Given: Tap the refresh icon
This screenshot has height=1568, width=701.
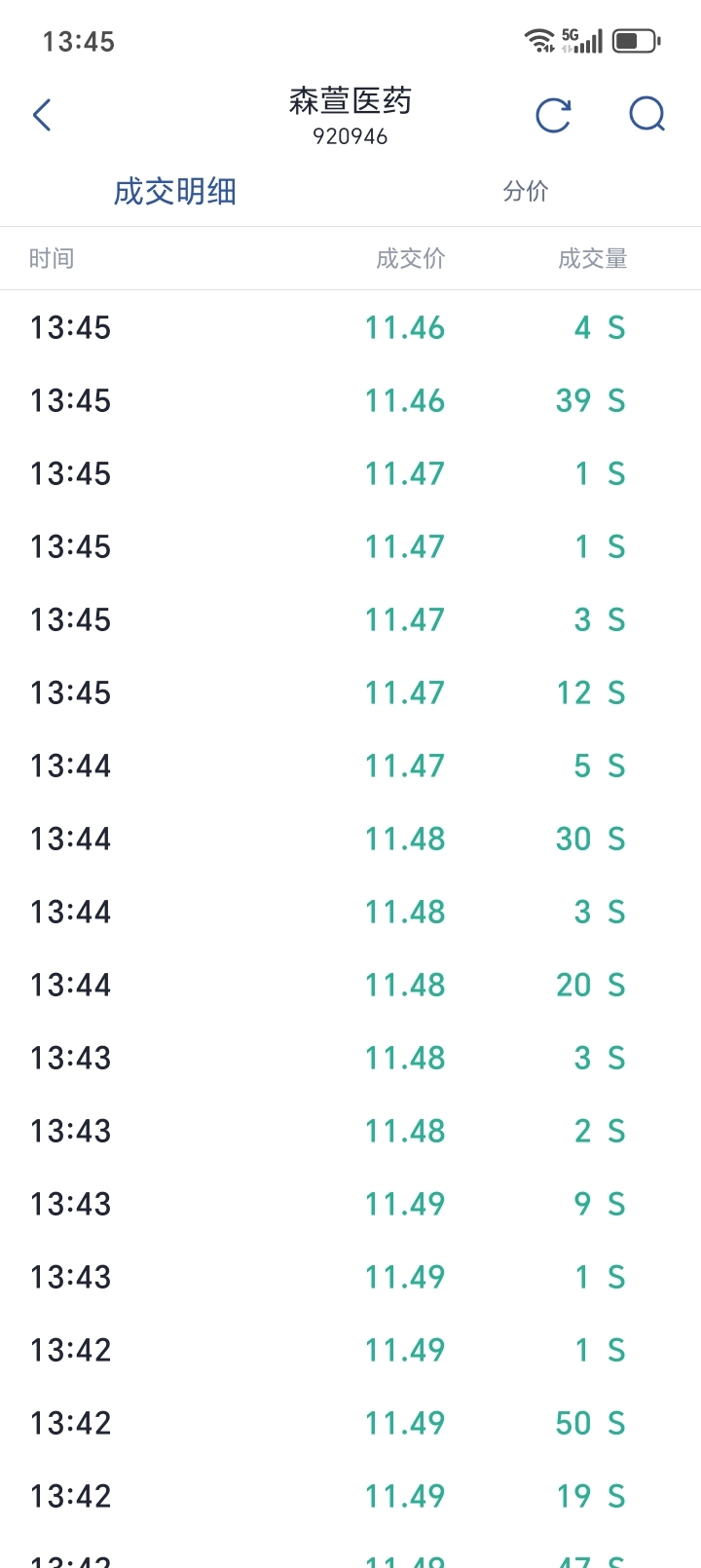Looking at the screenshot, I should 553,115.
